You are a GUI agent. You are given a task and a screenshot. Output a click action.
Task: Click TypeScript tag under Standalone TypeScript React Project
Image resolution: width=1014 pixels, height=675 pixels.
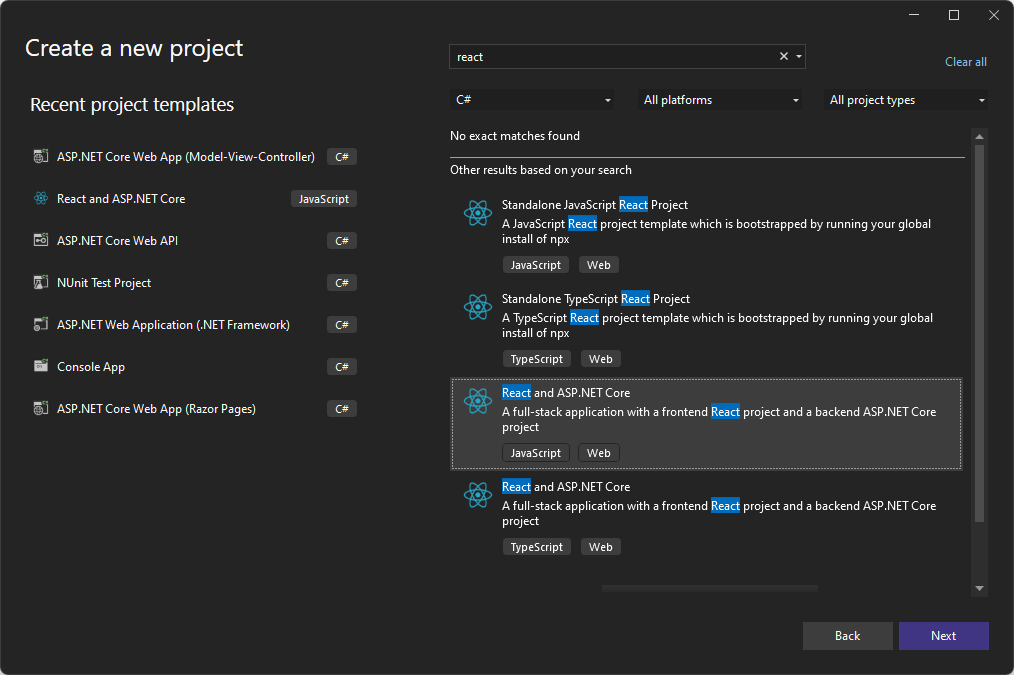[x=537, y=359]
